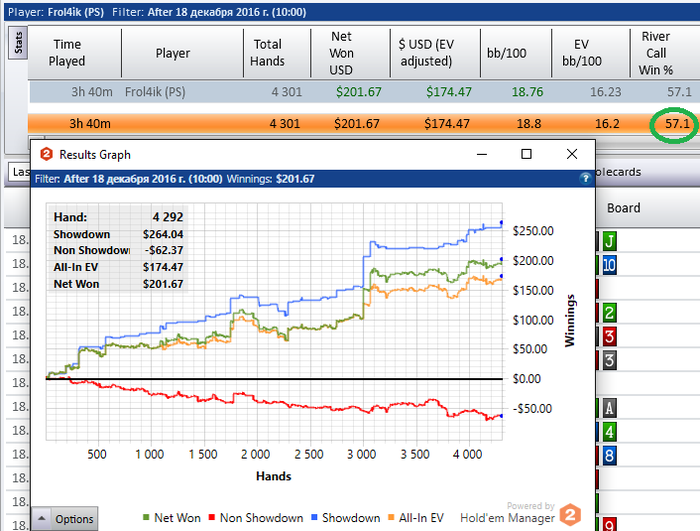The image size is (700, 531).
Task: Click gray A board card
Action: 609,408
